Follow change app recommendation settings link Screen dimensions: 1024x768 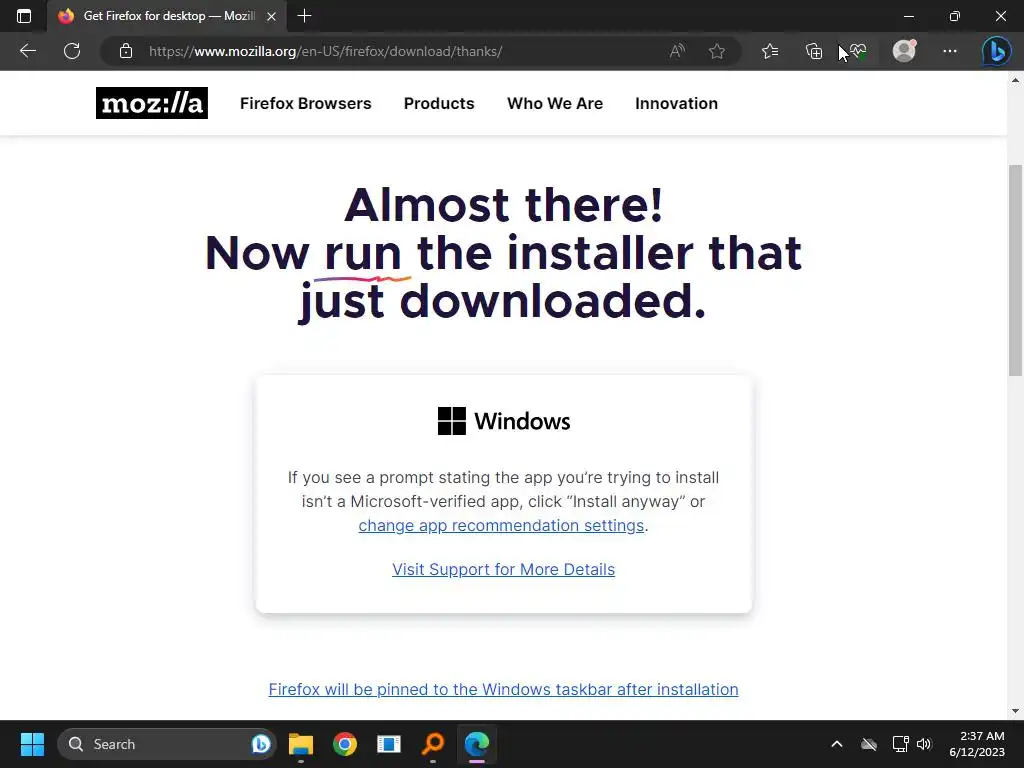(x=501, y=526)
